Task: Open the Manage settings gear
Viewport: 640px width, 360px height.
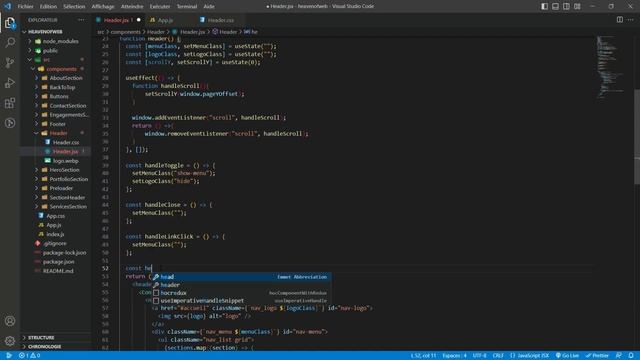Action: pos(10,340)
